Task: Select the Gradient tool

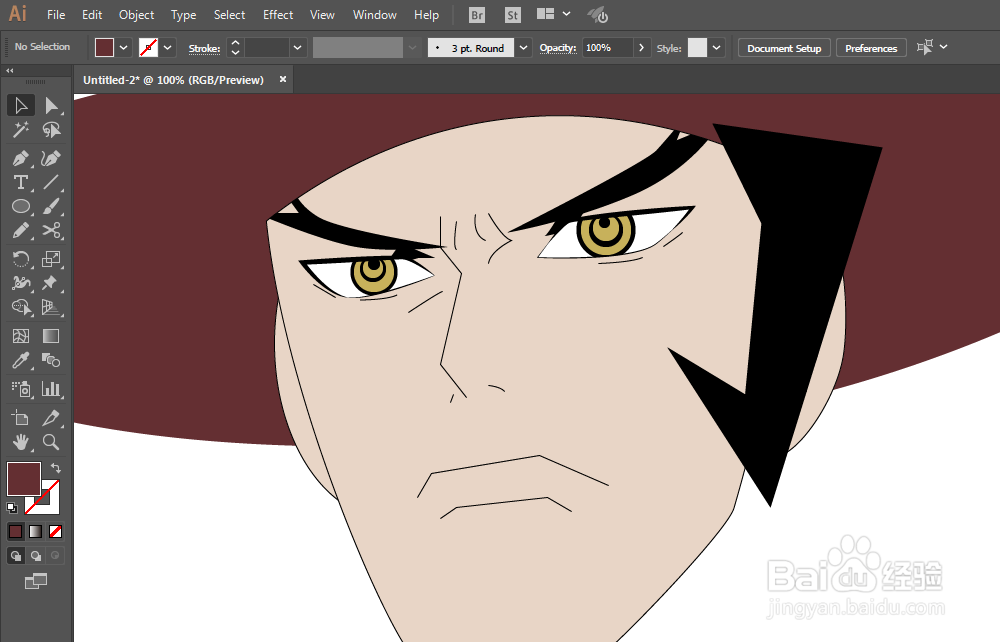Action: point(51,336)
